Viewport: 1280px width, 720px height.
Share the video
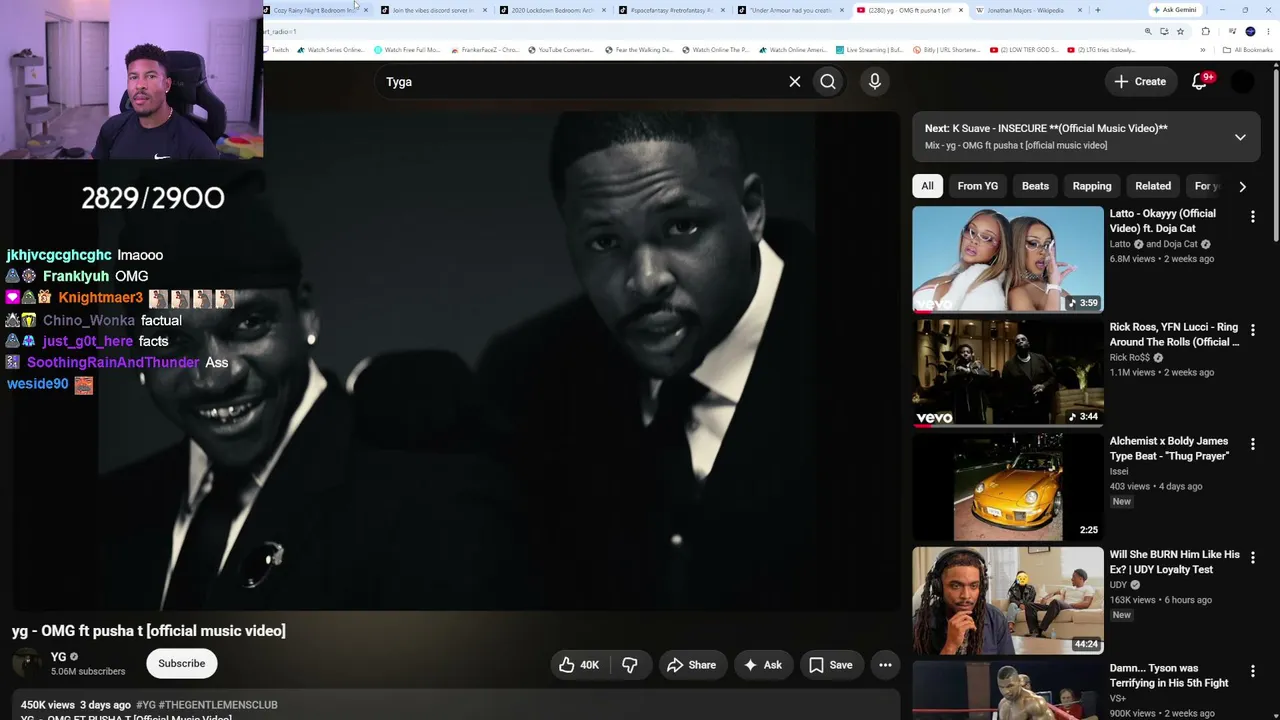pyautogui.click(x=692, y=665)
